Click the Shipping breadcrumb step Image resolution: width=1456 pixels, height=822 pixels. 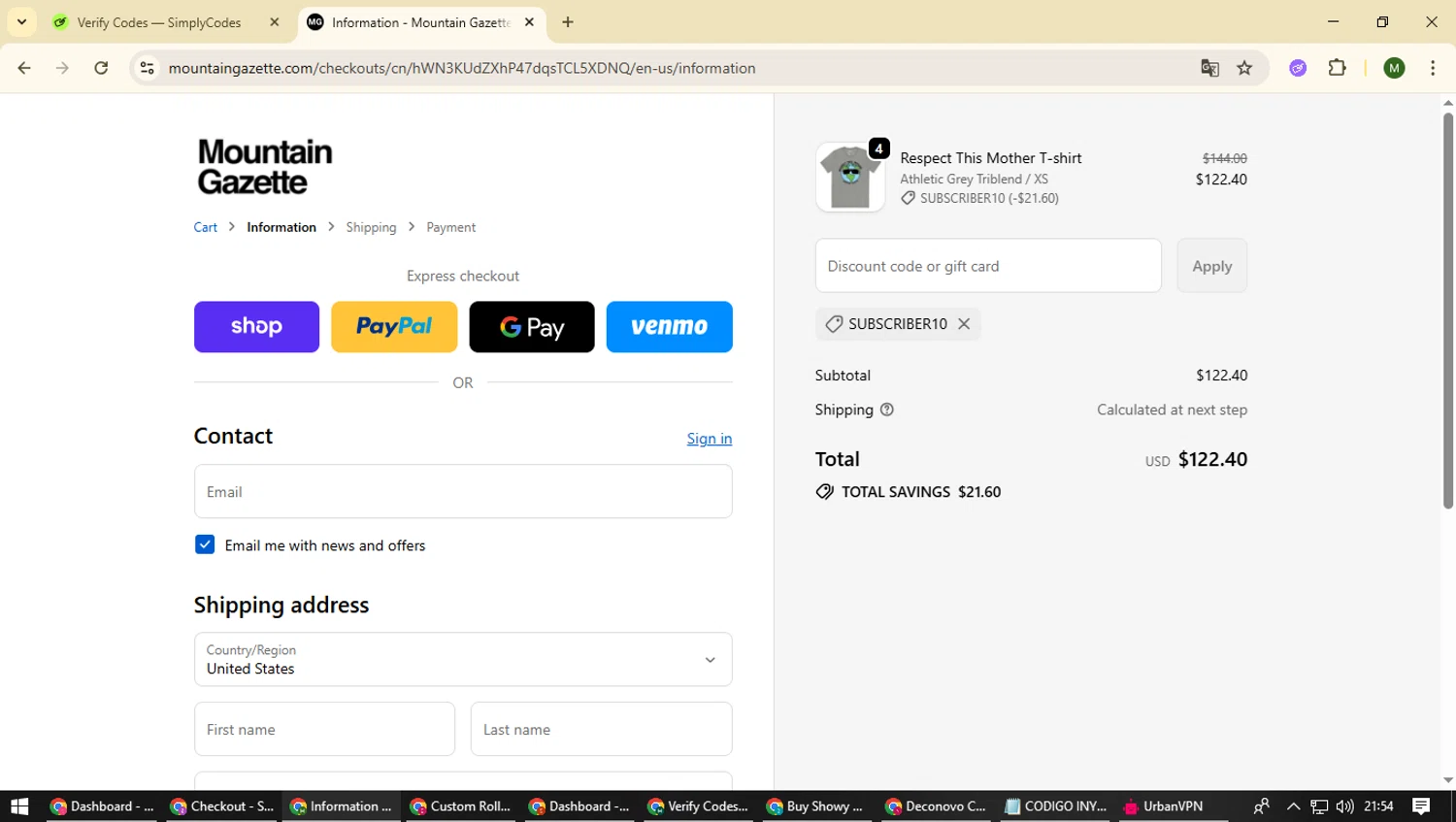pos(371,227)
